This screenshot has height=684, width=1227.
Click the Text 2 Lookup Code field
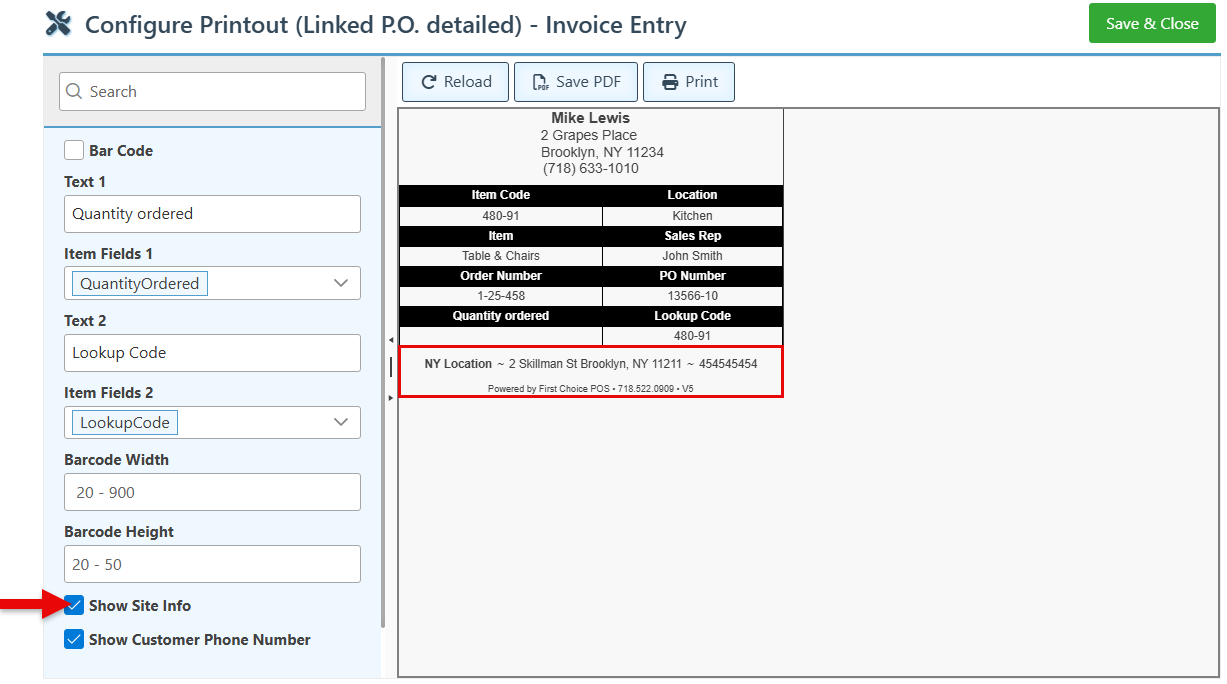point(212,353)
